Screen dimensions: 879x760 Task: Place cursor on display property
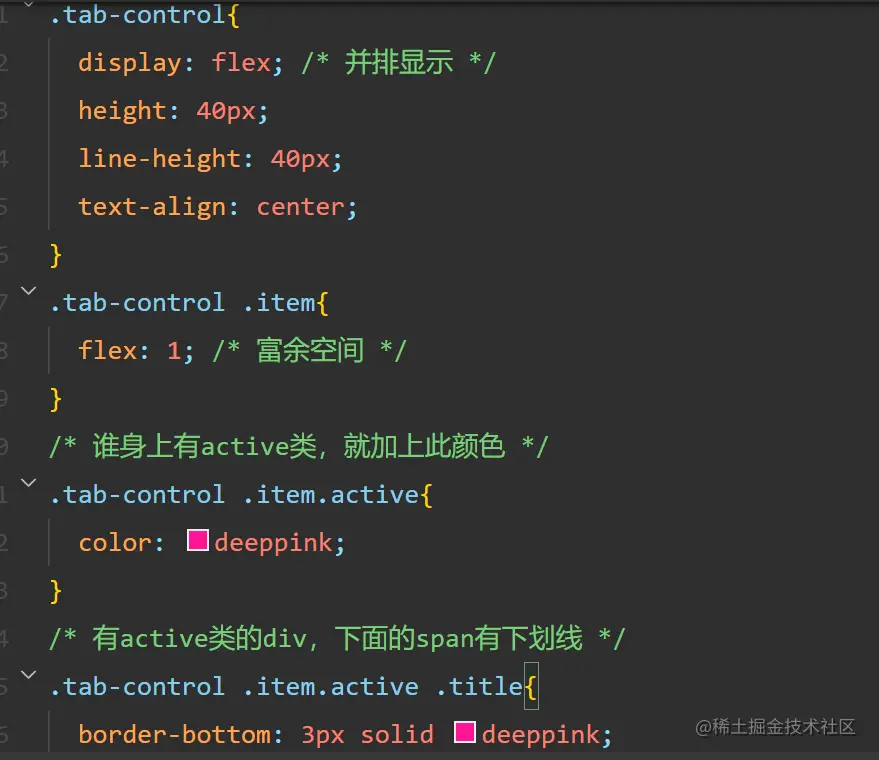(x=129, y=63)
